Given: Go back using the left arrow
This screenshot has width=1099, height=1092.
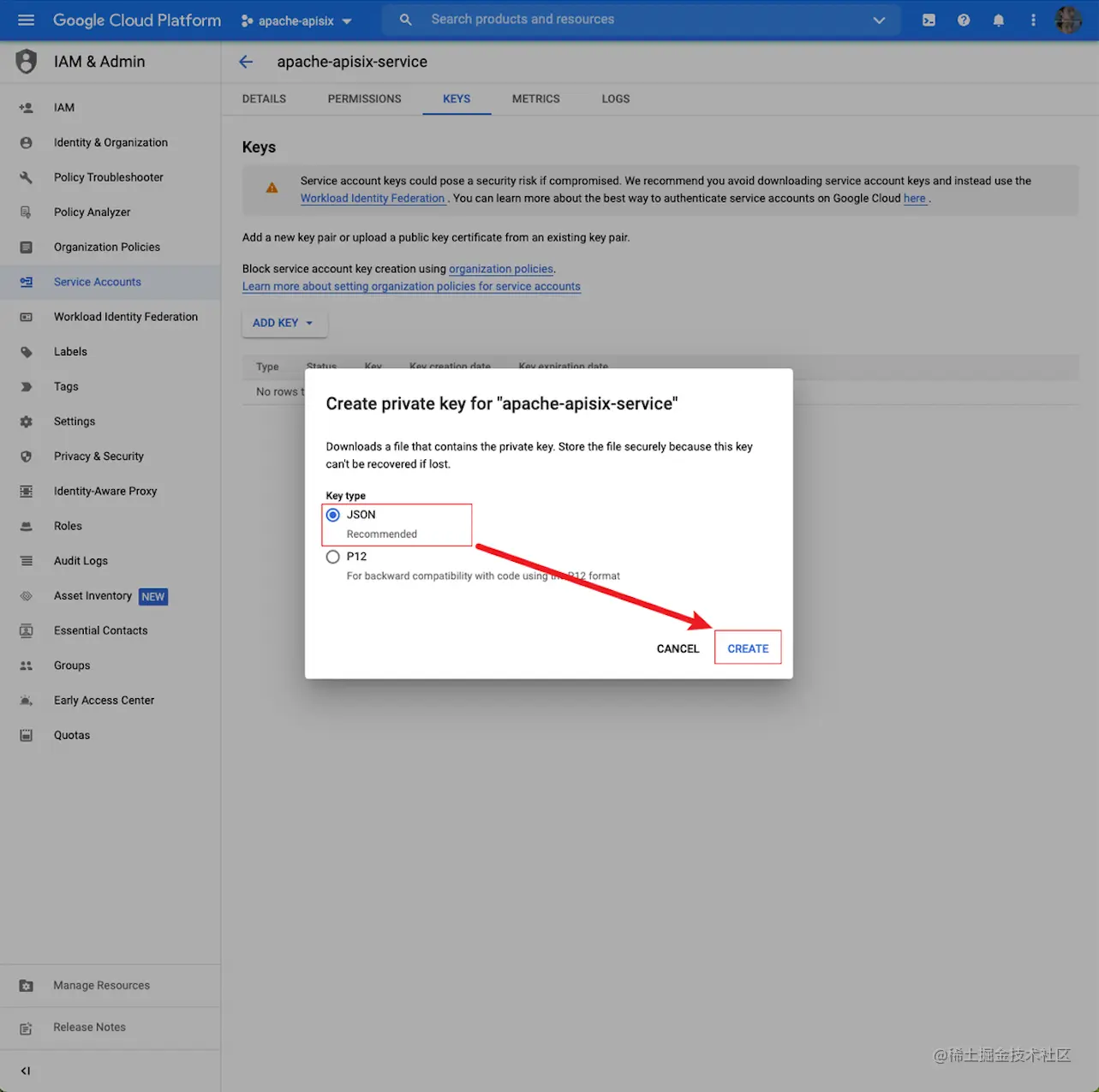Looking at the screenshot, I should click(x=246, y=62).
